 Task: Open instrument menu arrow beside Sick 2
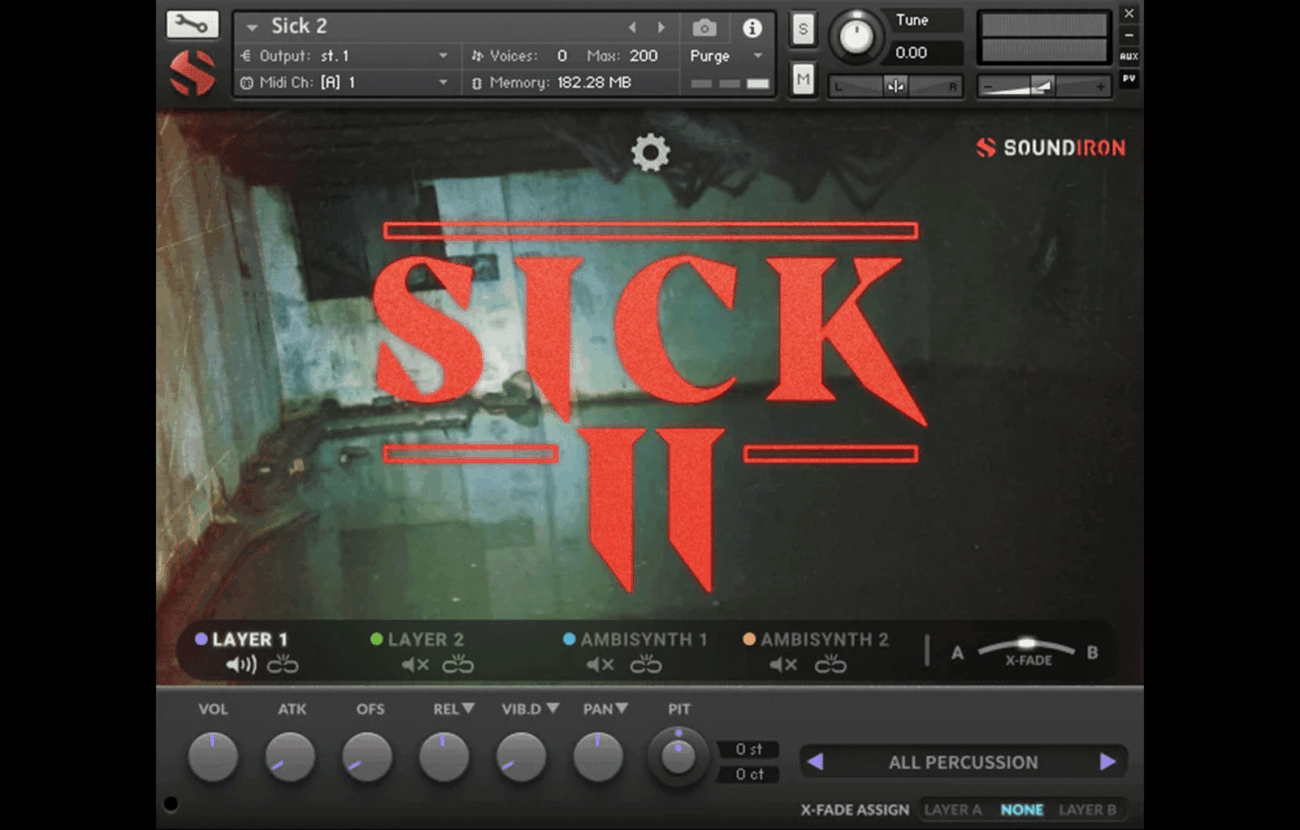[252, 27]
